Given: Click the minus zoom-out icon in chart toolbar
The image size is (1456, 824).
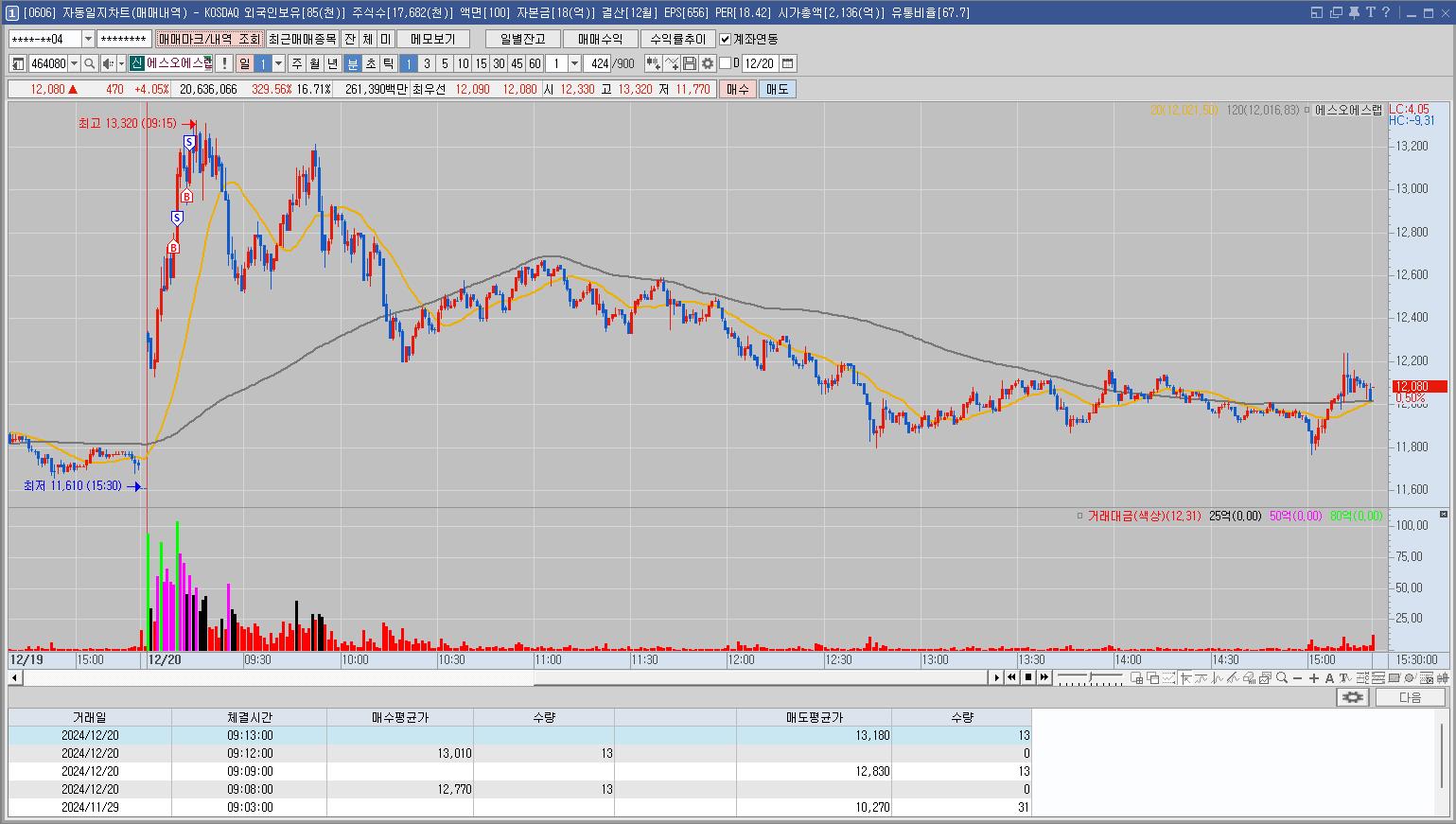Looking at the screenshot, I should (1297, 677).
